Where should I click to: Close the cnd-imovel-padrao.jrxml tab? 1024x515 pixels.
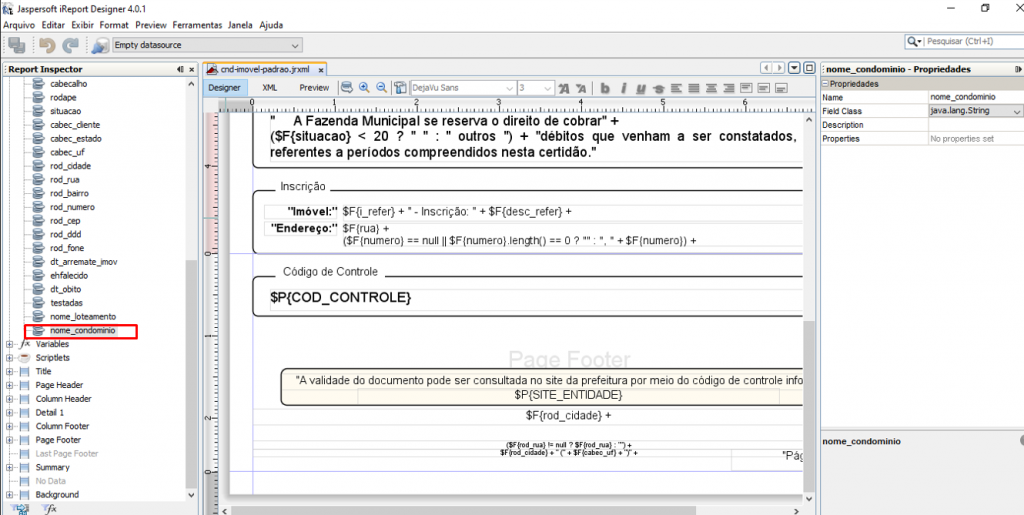point(321,69)
